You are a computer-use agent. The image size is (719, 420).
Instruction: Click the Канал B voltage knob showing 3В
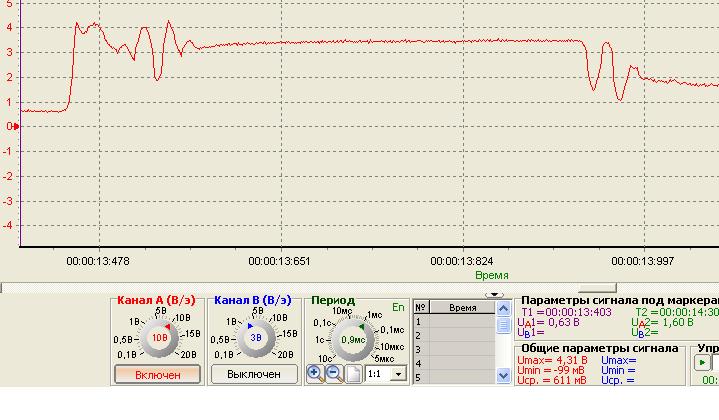click(256, 338)
